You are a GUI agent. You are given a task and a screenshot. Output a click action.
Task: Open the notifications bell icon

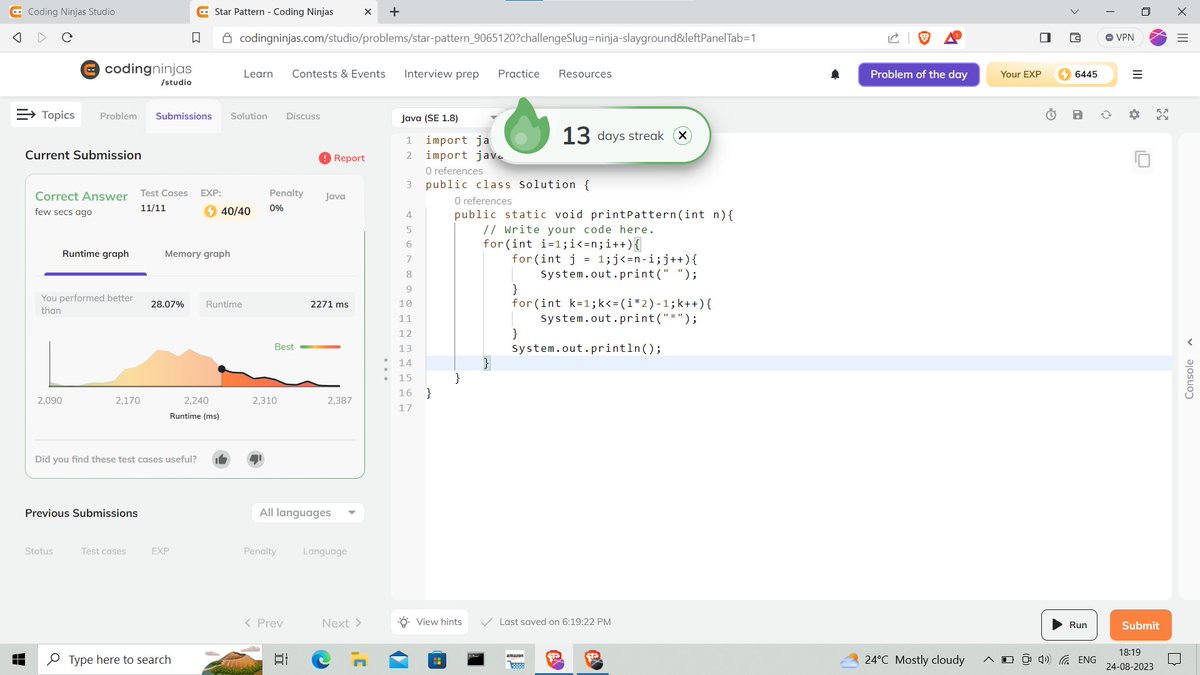[x=836, y=75]
